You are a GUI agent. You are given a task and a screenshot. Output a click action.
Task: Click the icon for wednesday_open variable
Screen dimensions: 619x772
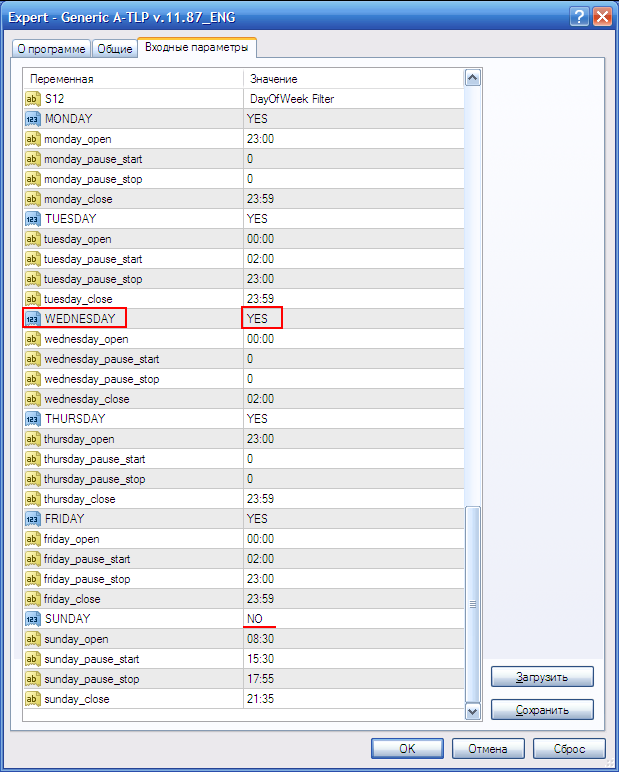(33, 339)
